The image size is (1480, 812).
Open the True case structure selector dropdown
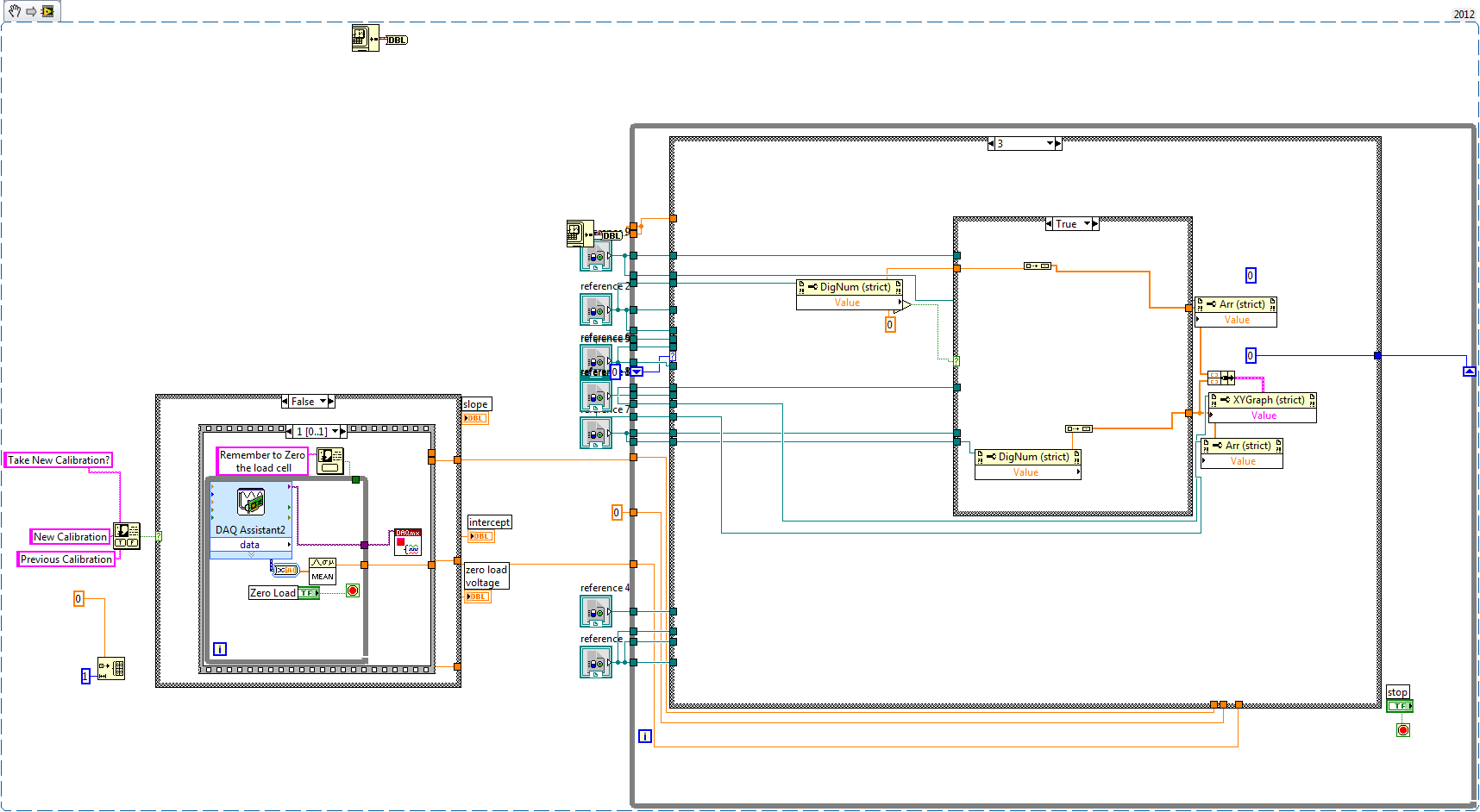coord(1087,224)
